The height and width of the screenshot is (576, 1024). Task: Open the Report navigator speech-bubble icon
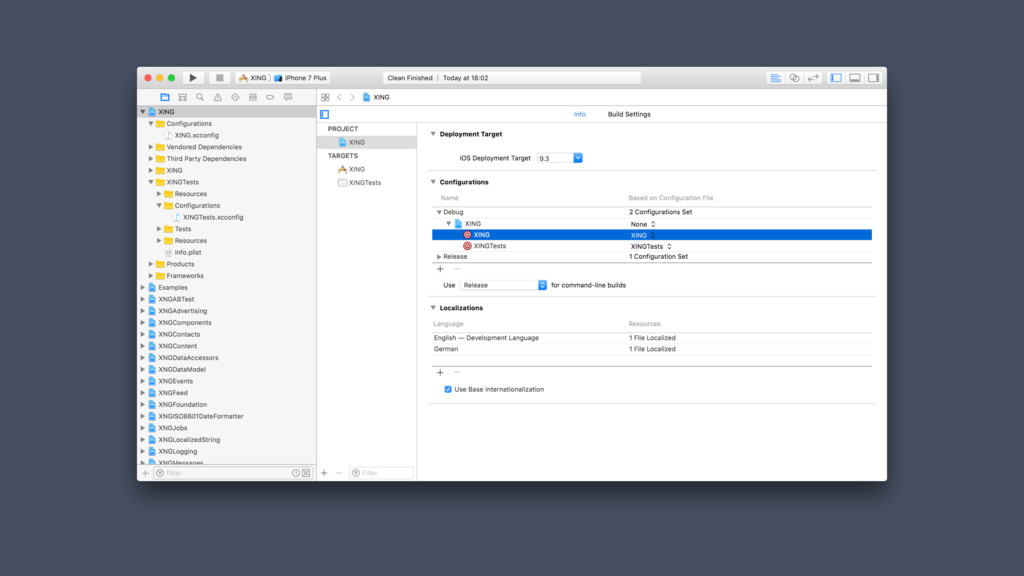(288, 97)
